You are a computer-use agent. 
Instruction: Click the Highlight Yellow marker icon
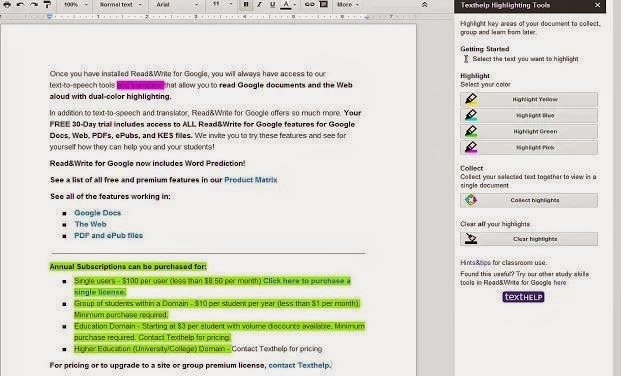pos(471,99)
